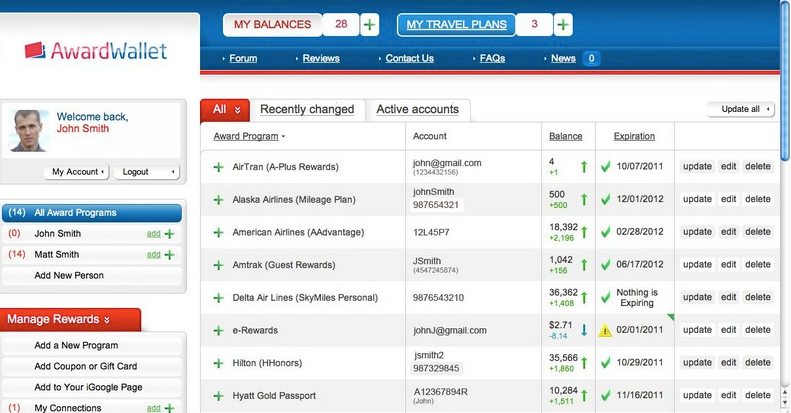This screenshot has height=413, width=791.
Task: Switch to the Active accounts tab
Action: tap(417, 110)
